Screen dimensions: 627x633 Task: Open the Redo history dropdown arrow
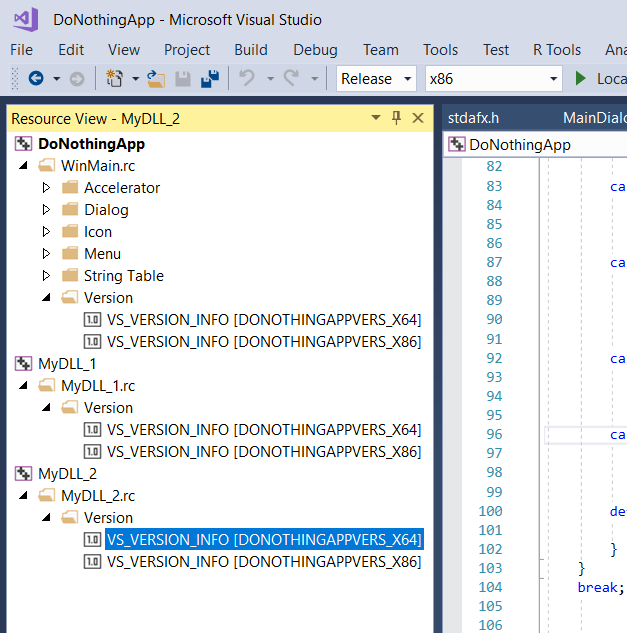pos(315,79)
